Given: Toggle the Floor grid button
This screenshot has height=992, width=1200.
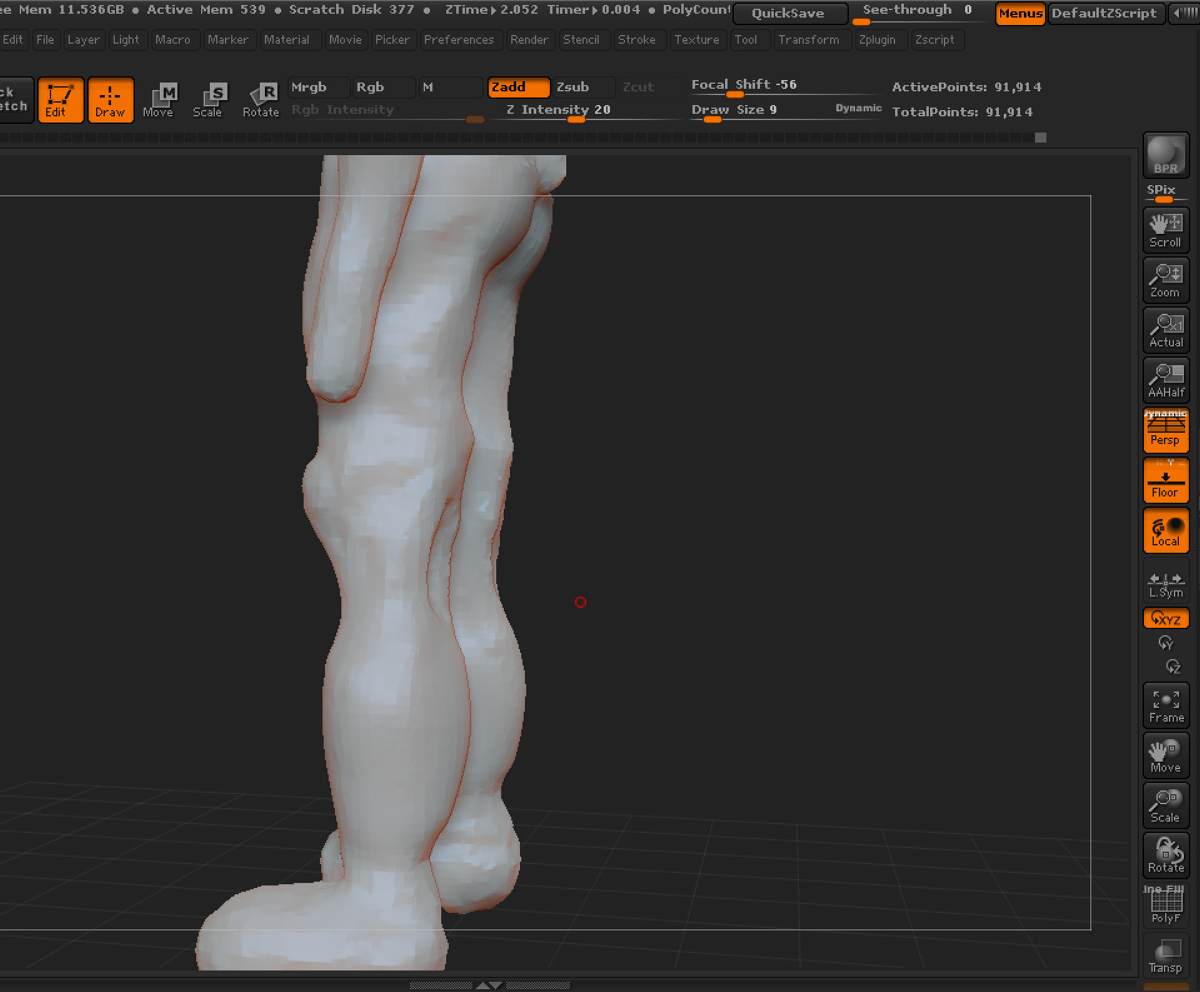Looking at the screenshot, I should pos(1165,481).
